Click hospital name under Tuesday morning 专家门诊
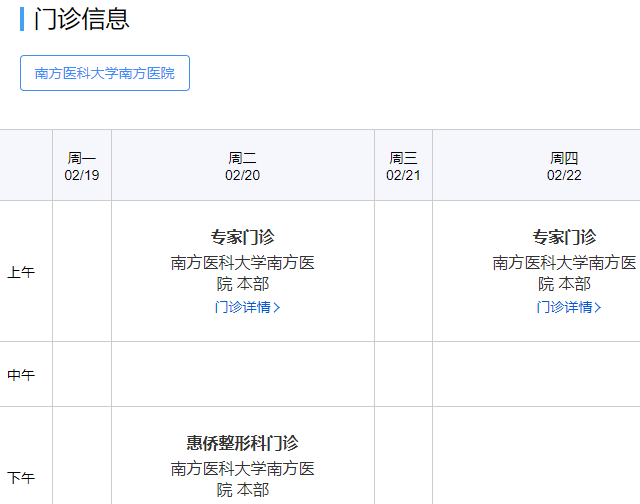This screenshot has width=640, height=504. click(242, 273)
